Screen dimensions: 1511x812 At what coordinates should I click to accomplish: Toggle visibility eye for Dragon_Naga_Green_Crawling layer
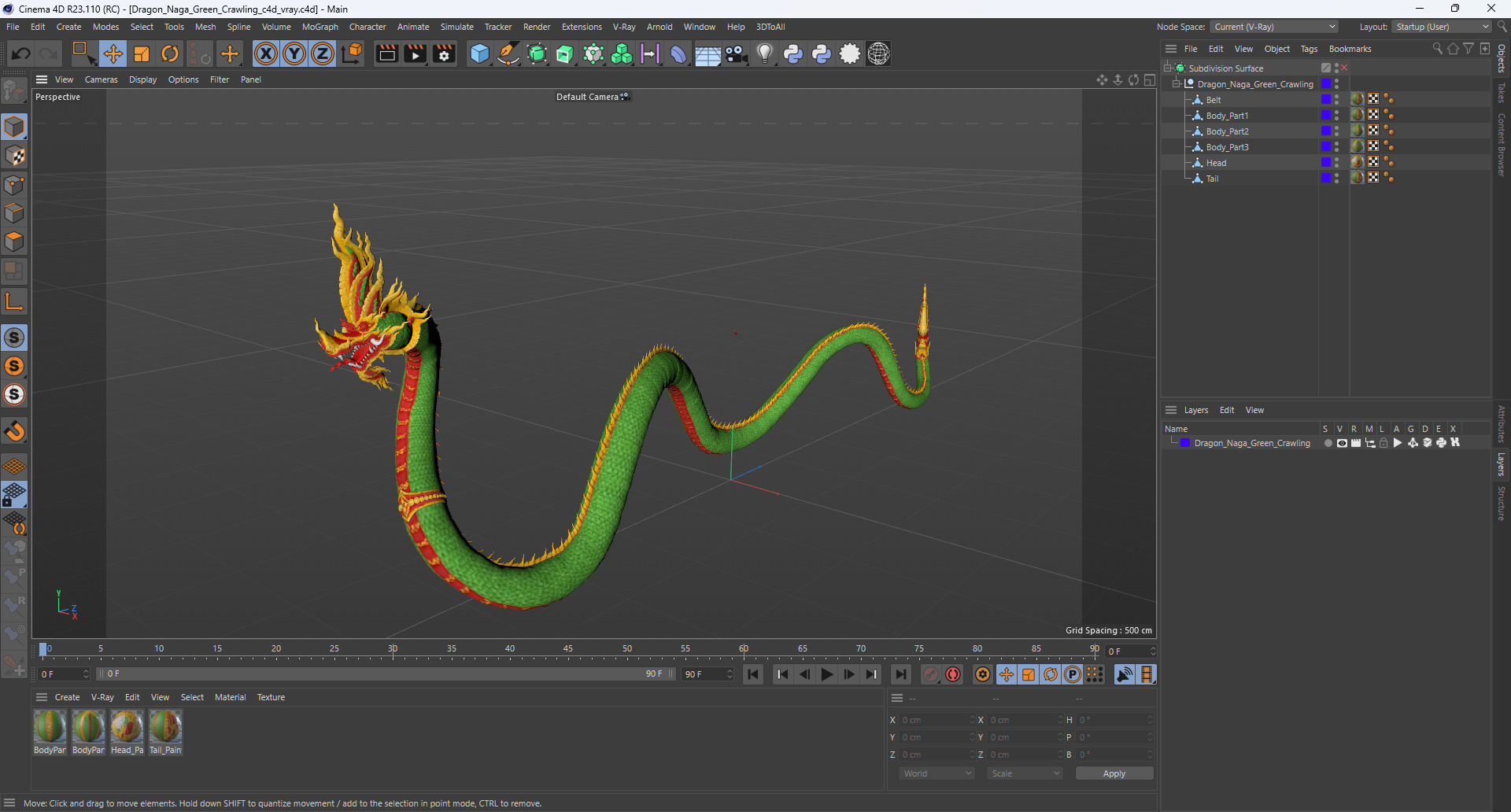pos(1342,443)
